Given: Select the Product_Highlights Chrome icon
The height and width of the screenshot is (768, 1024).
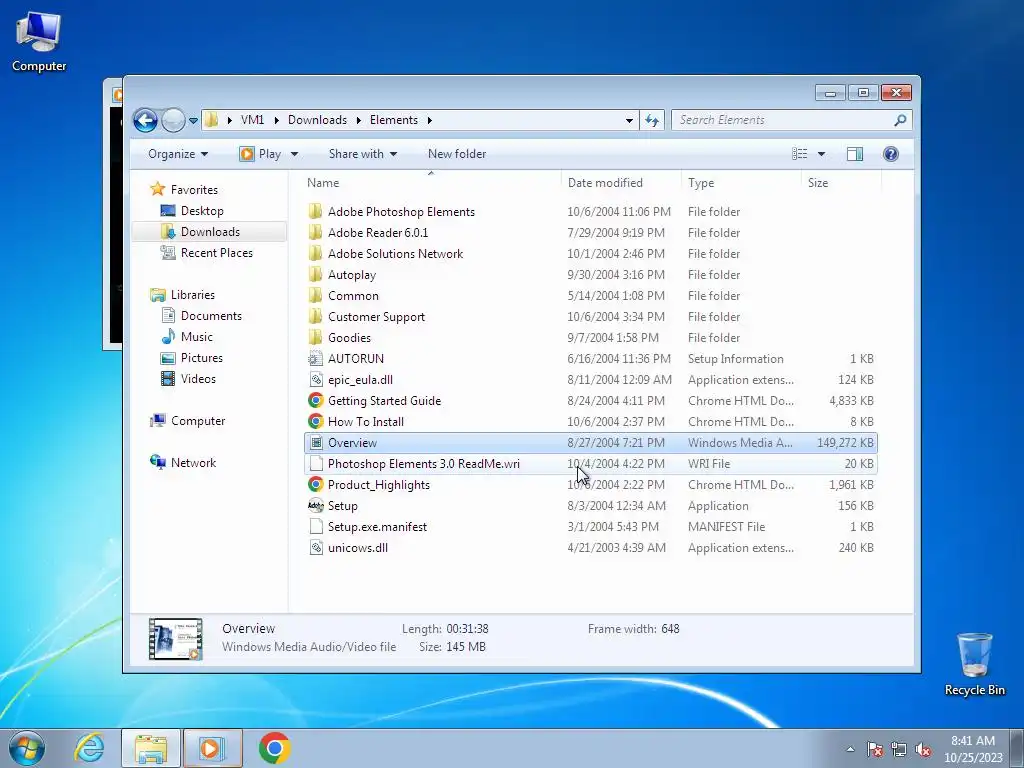Looking at the screenshot, I should tap(315, 485).
